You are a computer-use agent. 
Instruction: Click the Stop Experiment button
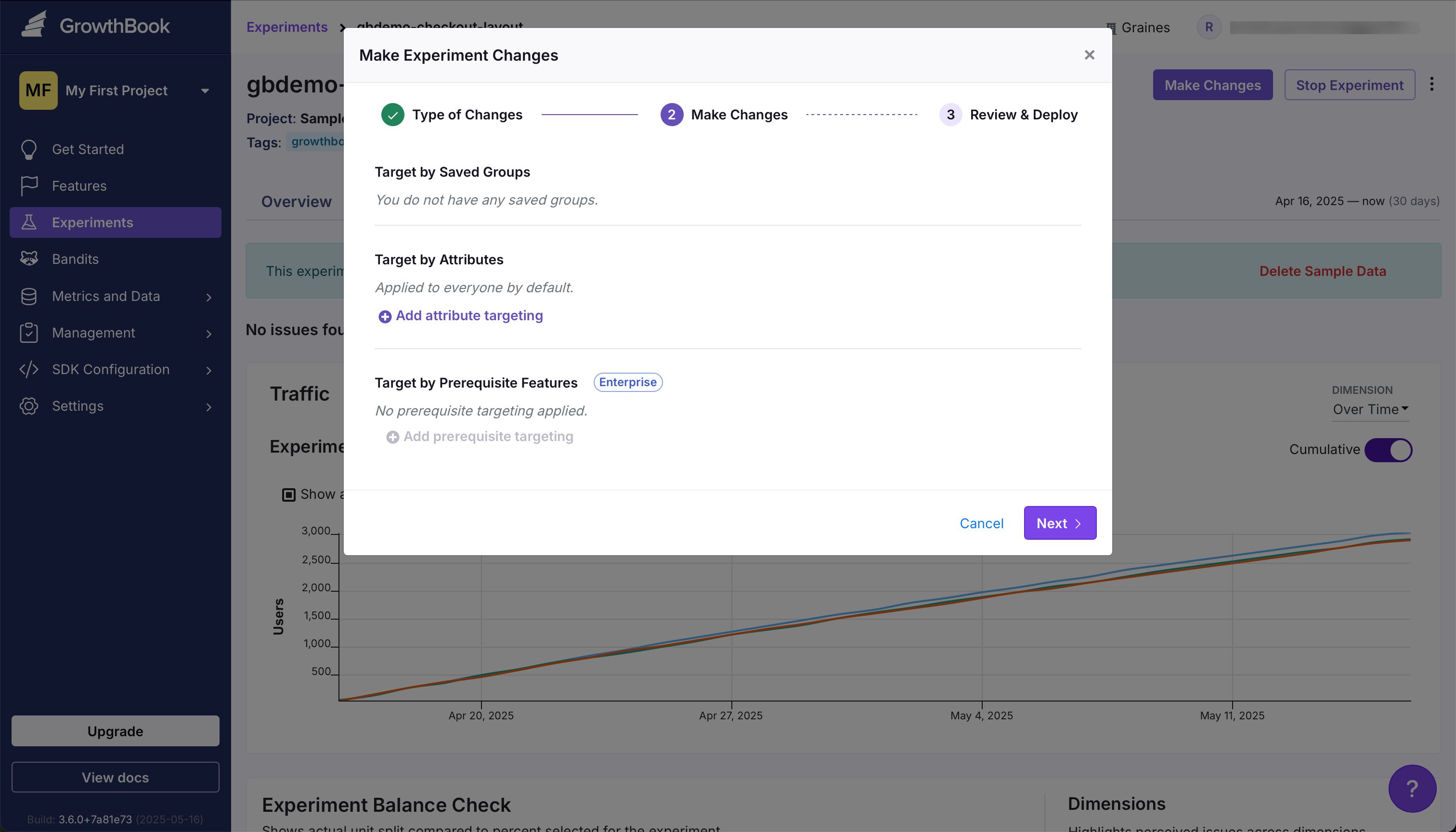[x=1349, y=85]
